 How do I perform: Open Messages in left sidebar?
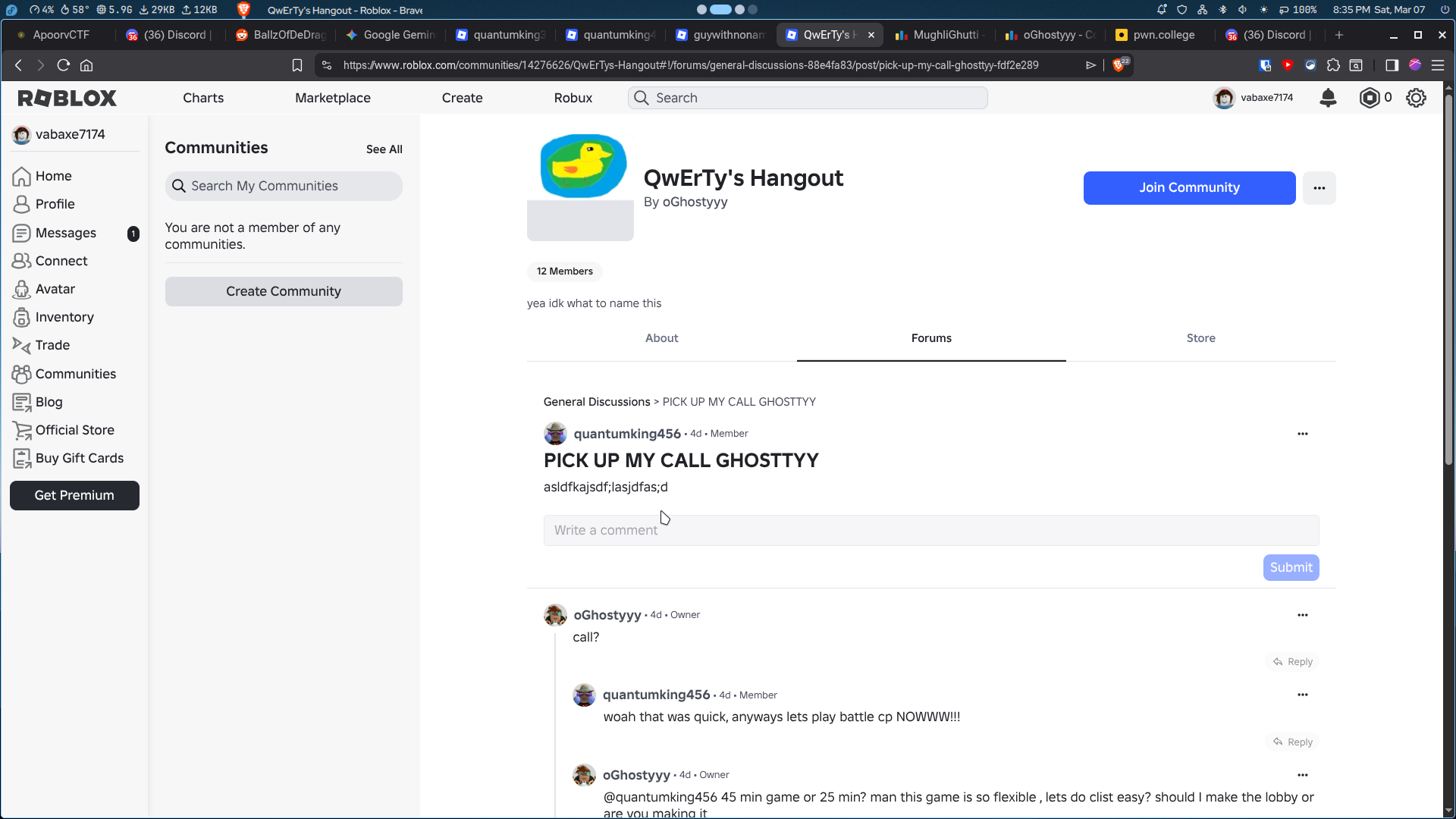coord(65,233)
